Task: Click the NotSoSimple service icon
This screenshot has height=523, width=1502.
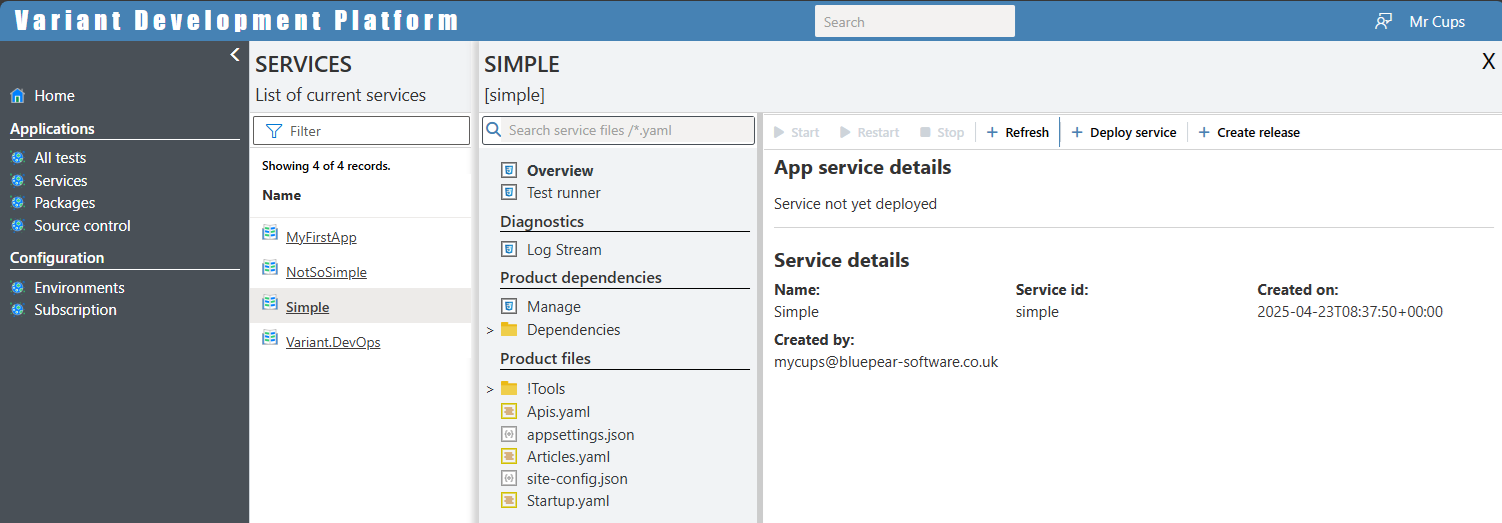Action: [269, 268]
